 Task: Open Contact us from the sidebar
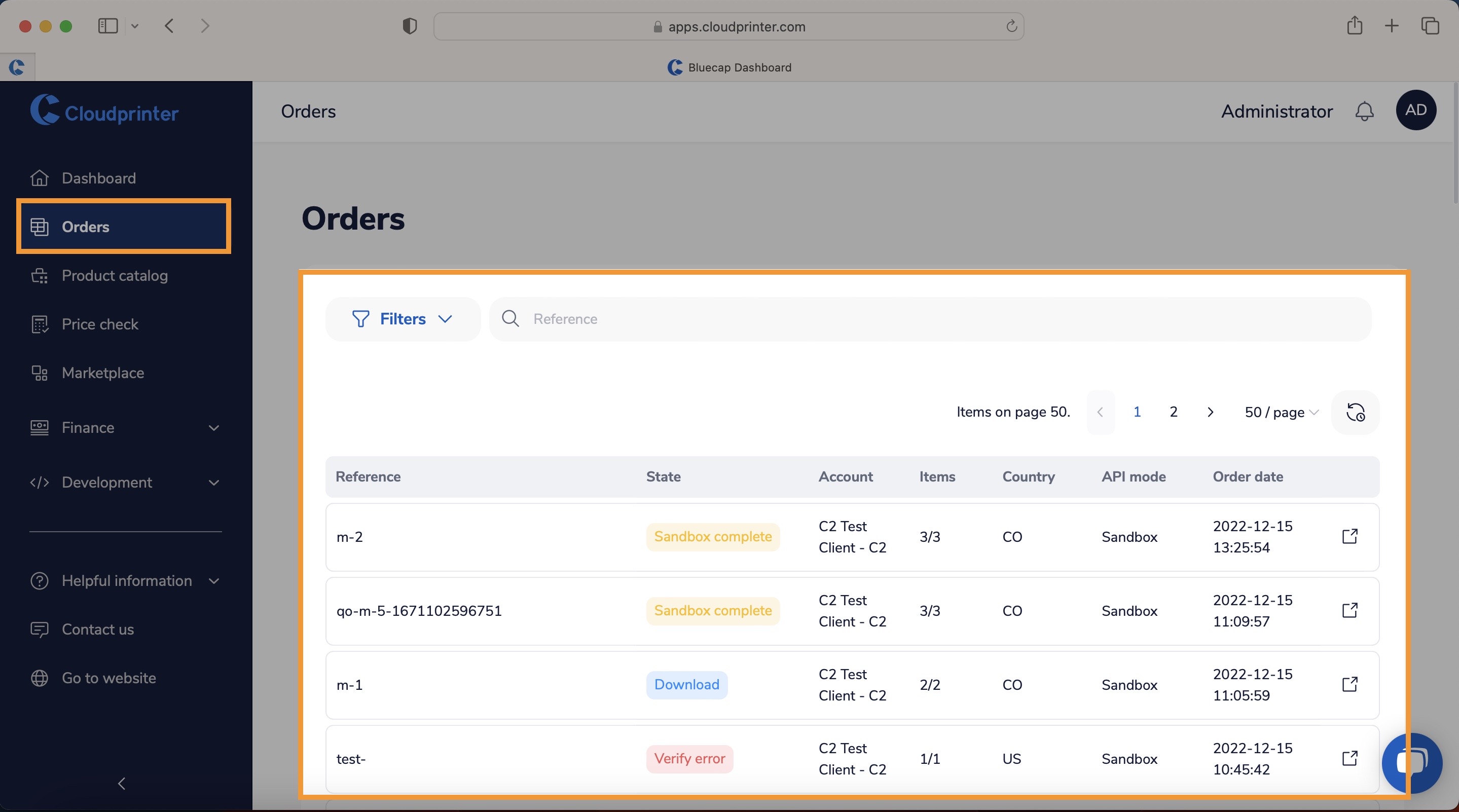tap(97, 629)
